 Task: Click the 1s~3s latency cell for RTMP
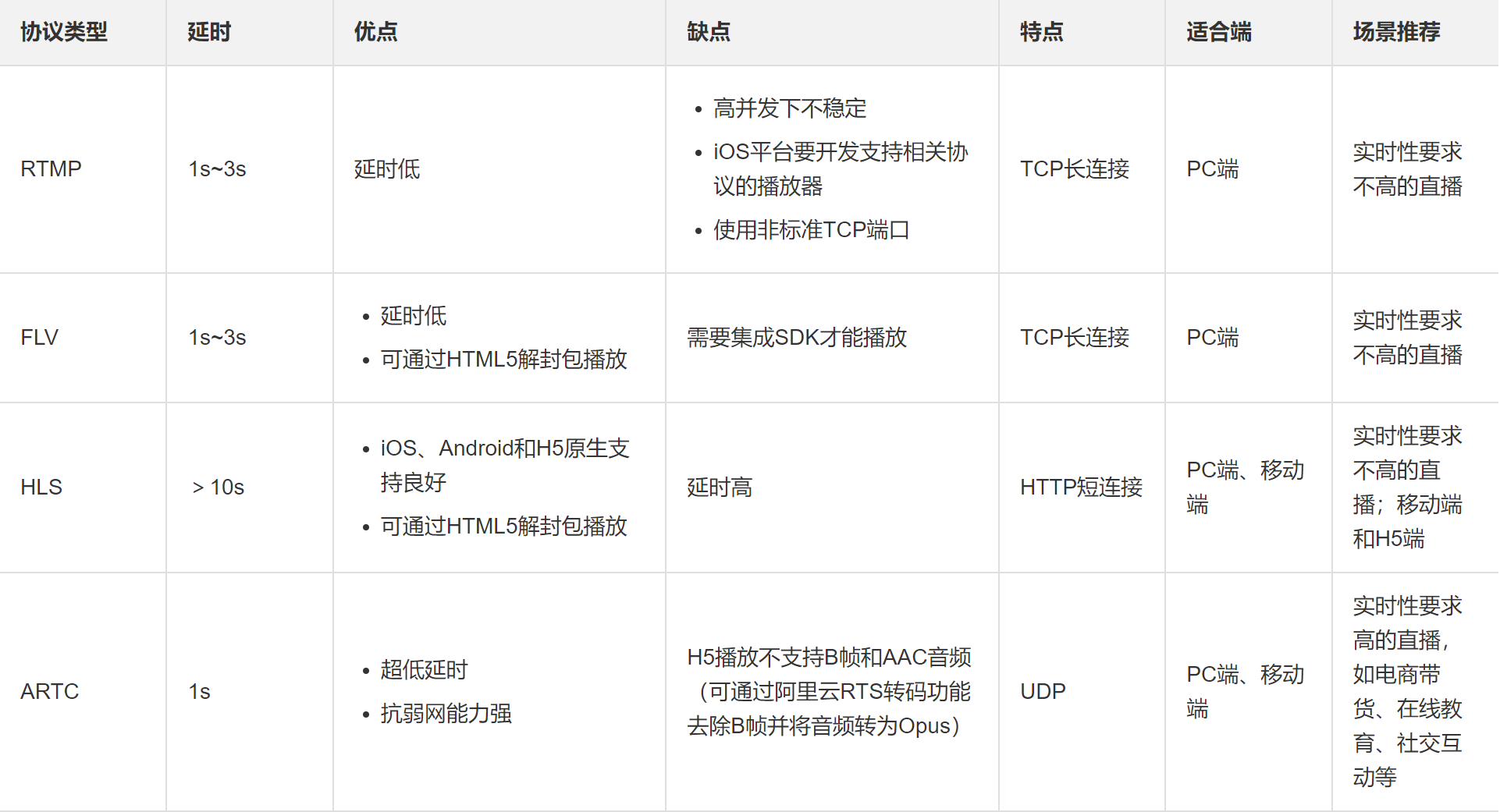click(216, 168)
